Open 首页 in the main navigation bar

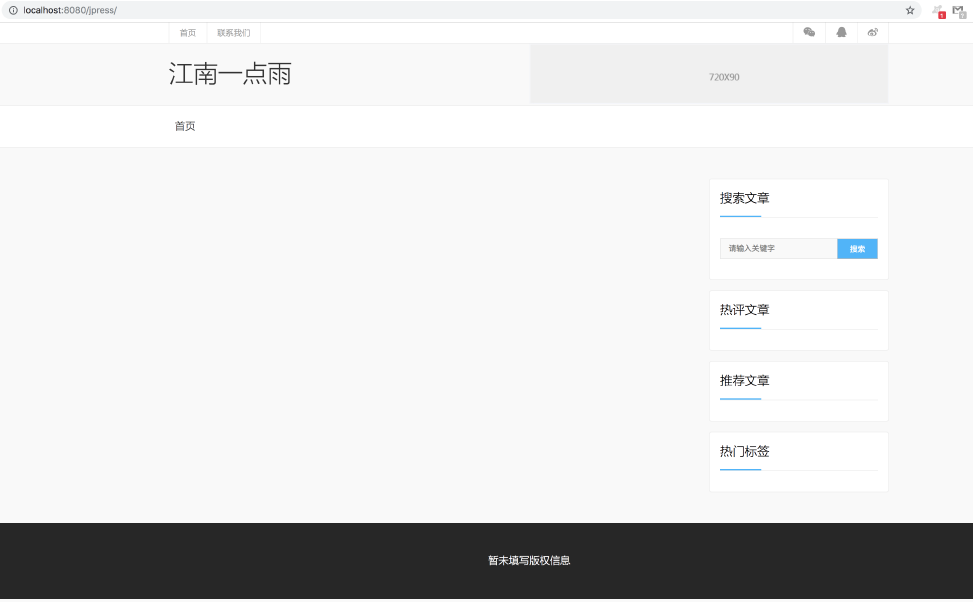[x=184, y=126]
